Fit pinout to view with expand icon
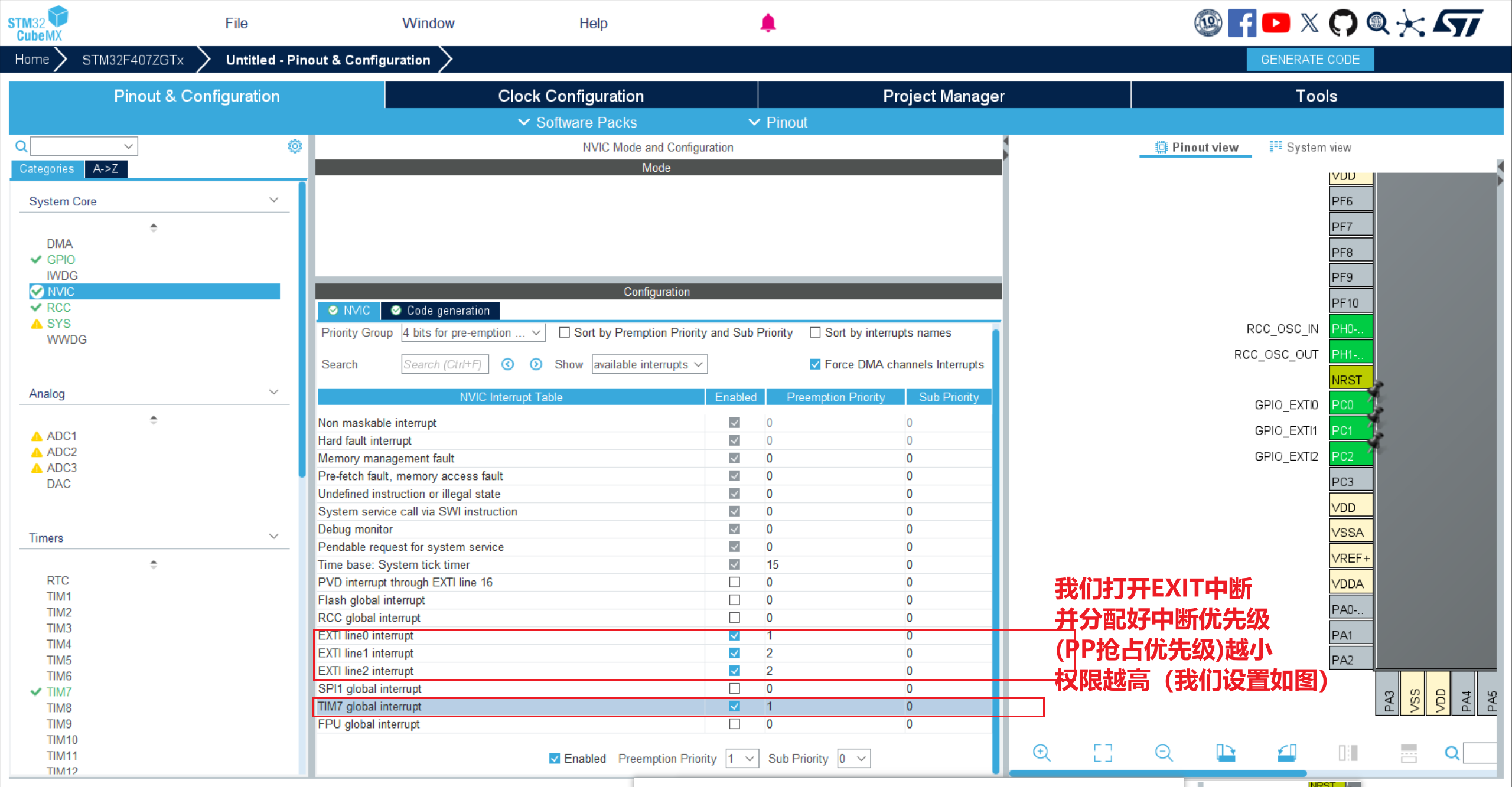The image size is (1512, 787). 1103,753
